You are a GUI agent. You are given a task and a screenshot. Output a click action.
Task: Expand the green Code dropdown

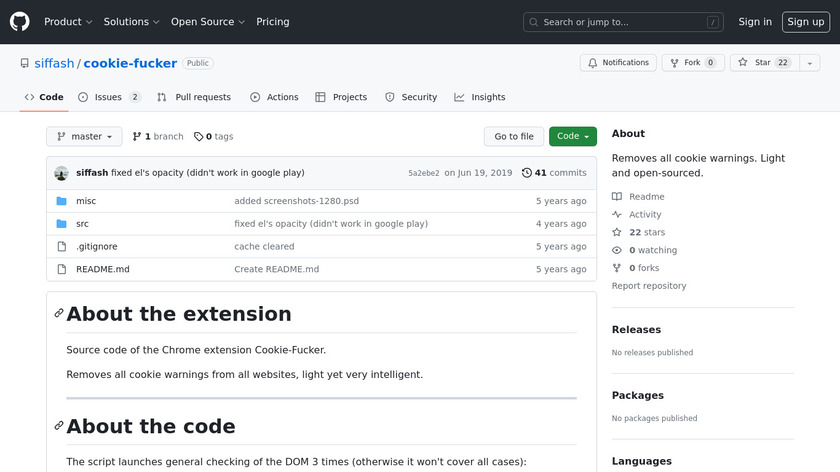coord(572,137)
